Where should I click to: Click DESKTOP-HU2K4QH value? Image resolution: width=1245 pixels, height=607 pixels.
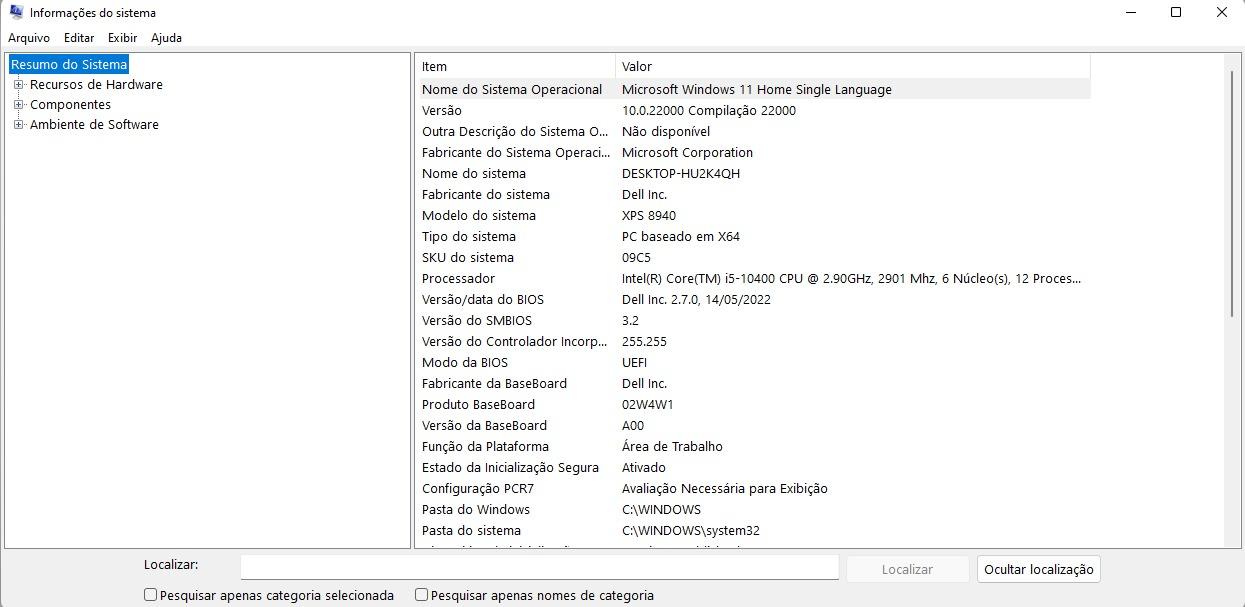[x=681, y=174]
